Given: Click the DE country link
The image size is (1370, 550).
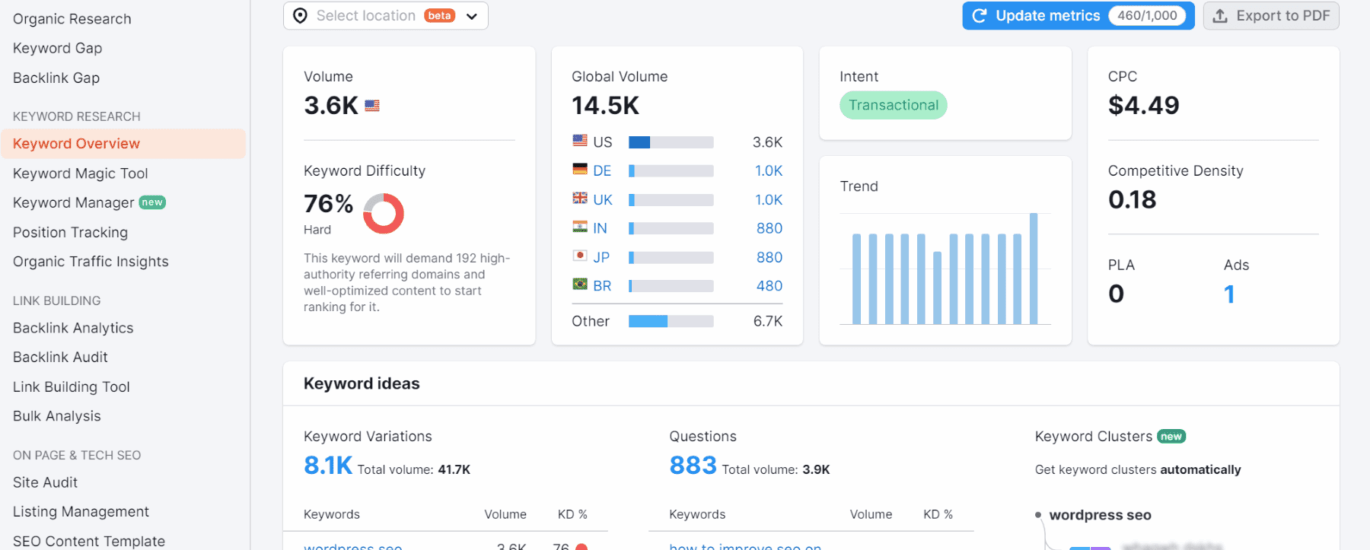Looking at the screenshot, I should (x=602, y=171).
